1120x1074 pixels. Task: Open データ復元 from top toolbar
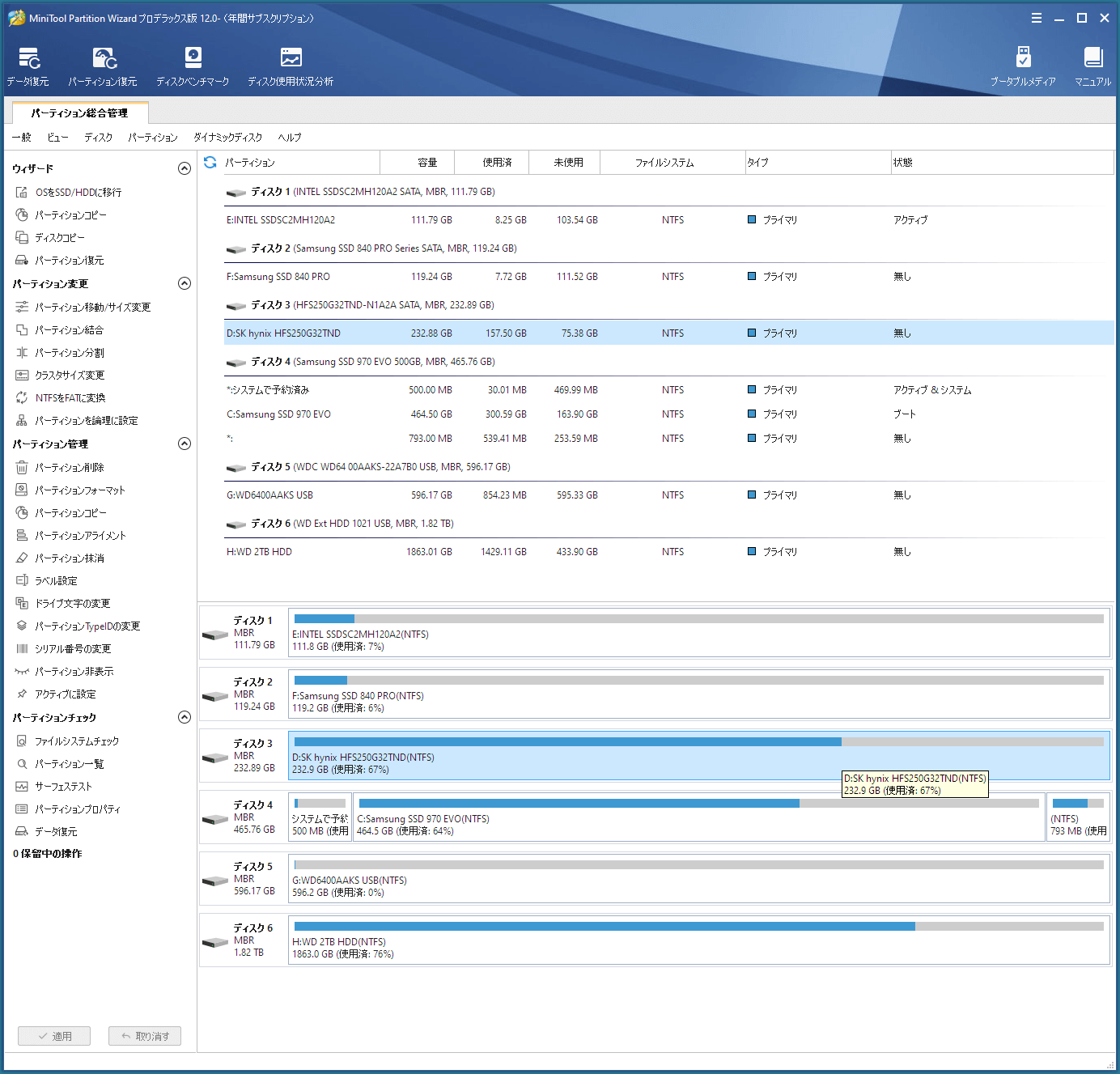28,66
